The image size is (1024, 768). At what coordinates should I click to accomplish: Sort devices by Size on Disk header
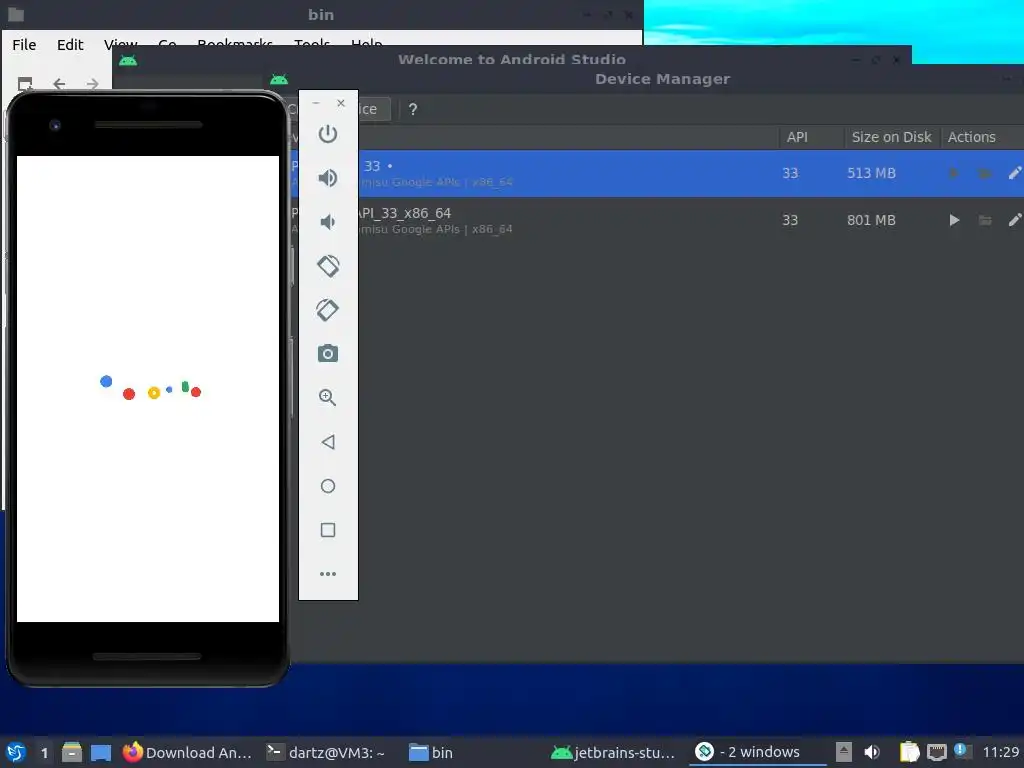click(891, 137)
